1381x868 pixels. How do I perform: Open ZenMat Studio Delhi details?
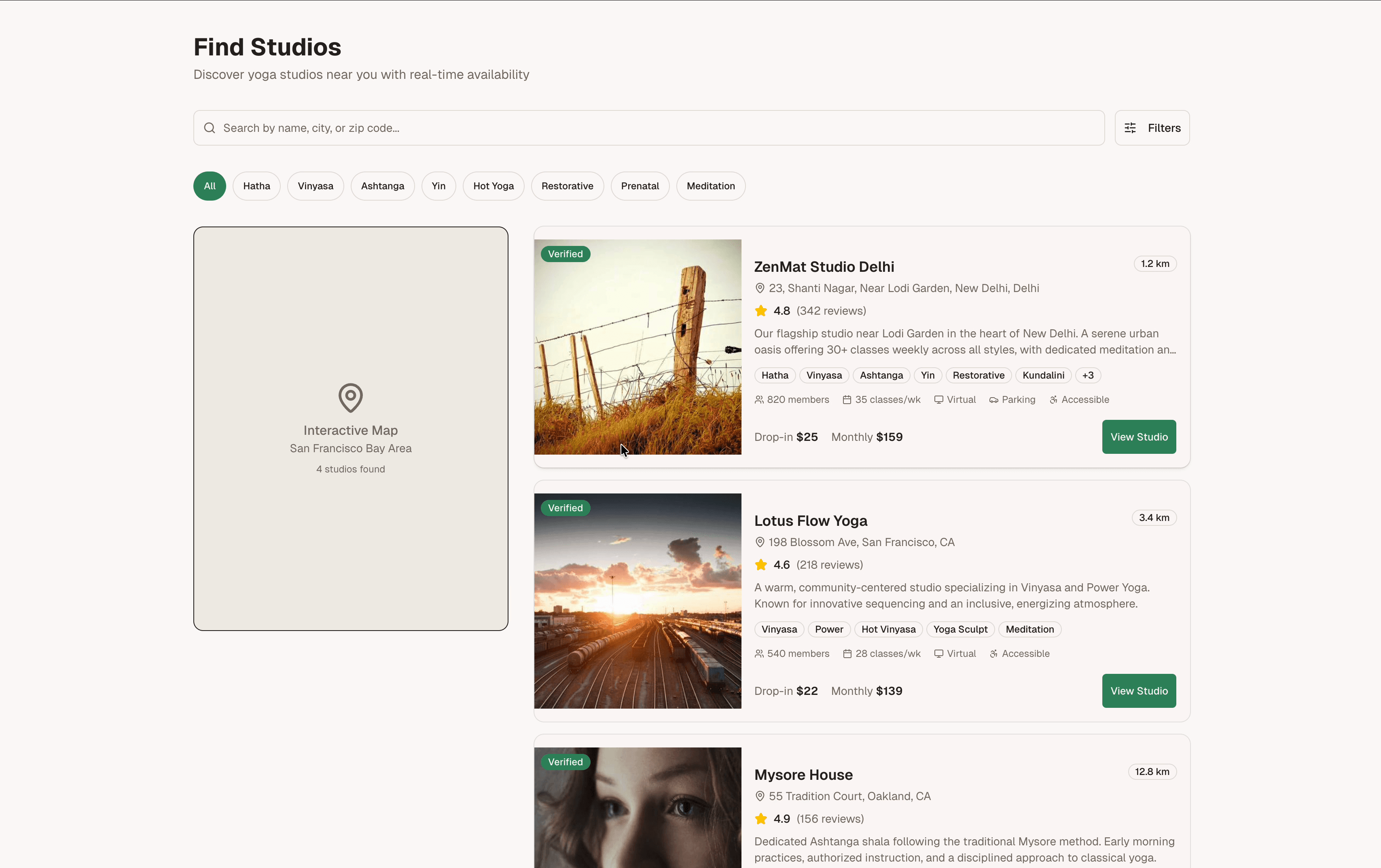[x=824, y=266]
